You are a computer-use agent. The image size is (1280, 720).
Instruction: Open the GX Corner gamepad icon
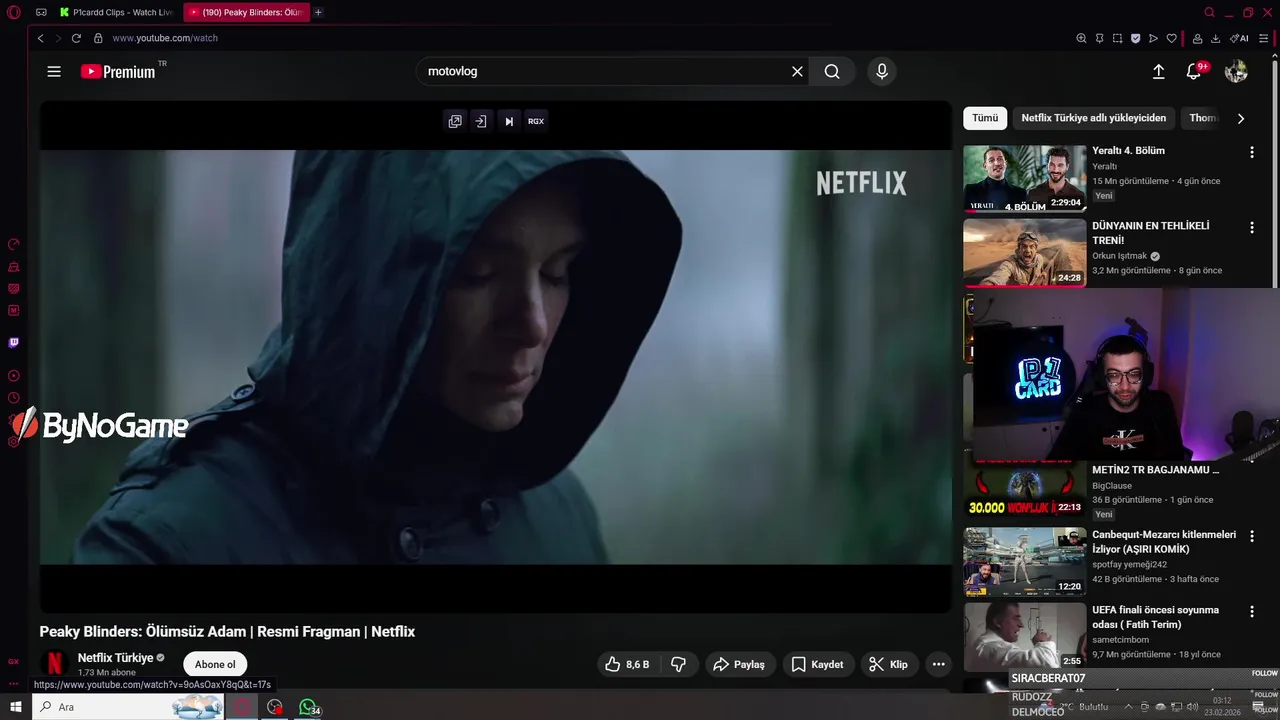pyautogui.click(x=41, y=12)
